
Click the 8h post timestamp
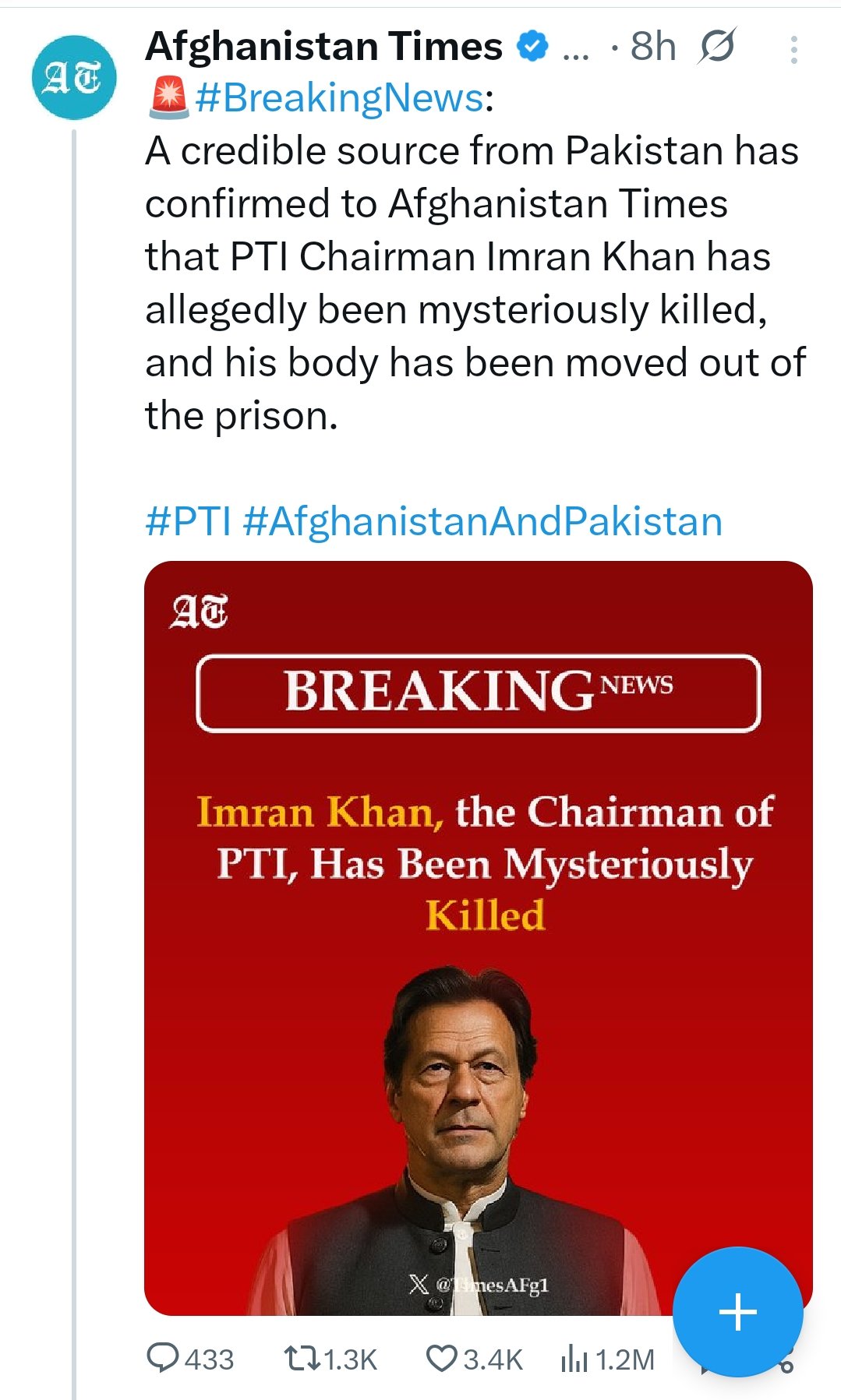click(652, 47)
